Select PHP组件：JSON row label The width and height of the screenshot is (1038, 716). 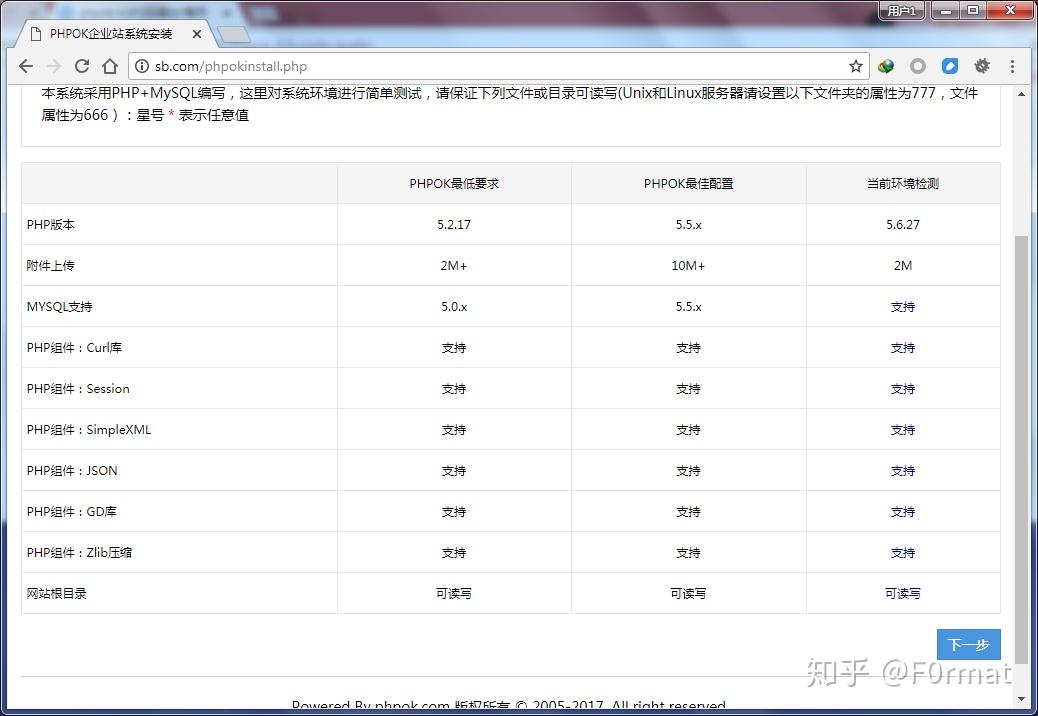tap(72, 470)
